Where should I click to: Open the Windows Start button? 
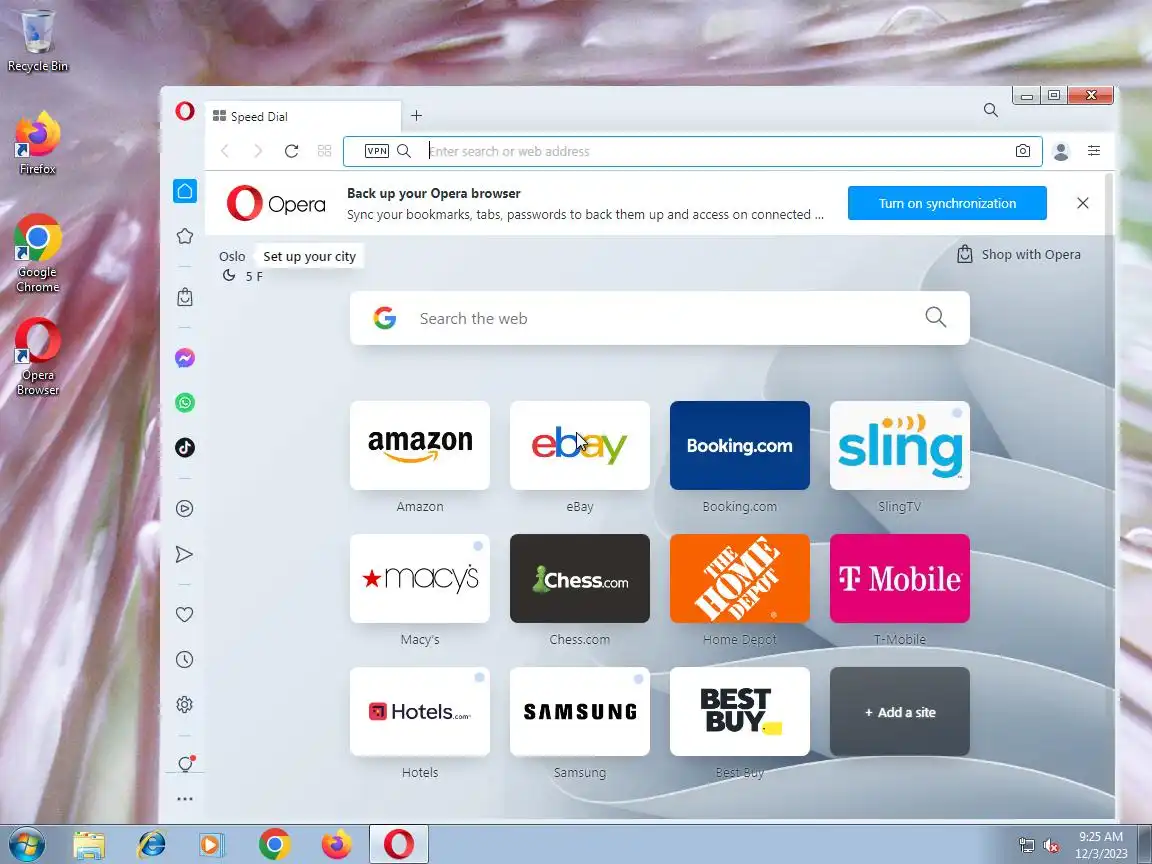point(26,844)
